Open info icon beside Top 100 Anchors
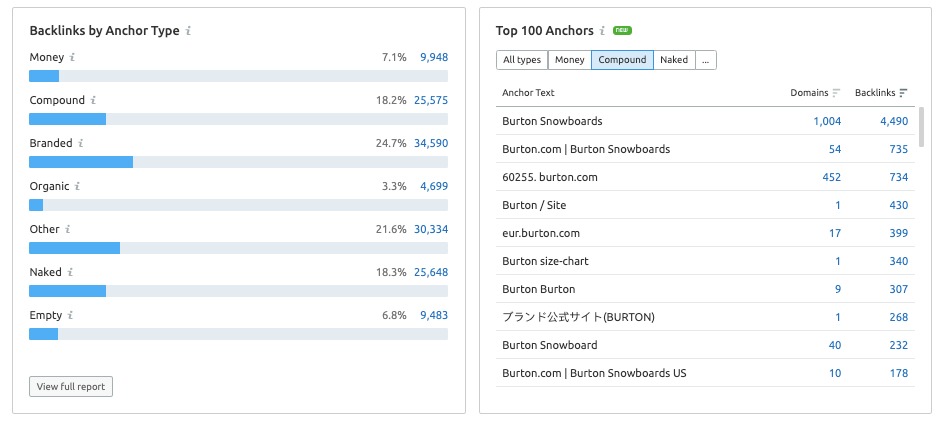Viewport: 951px width, 424px height. tap(602, 31)
